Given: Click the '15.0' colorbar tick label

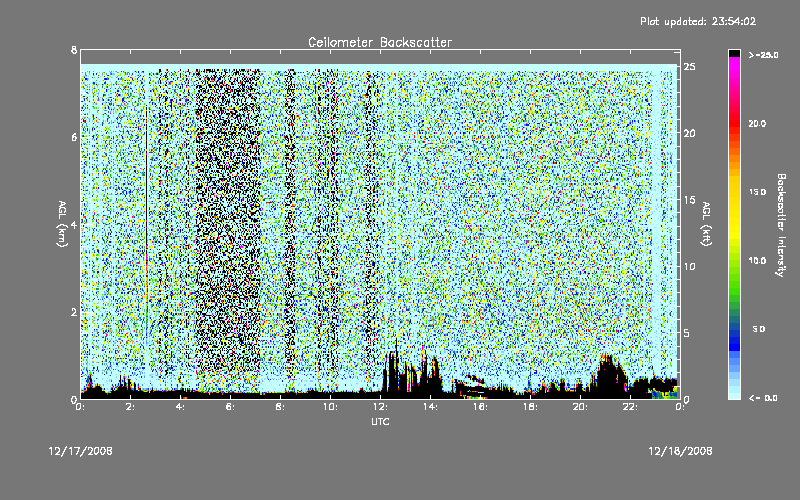Looking at the screenshot, I should [757, 192].
